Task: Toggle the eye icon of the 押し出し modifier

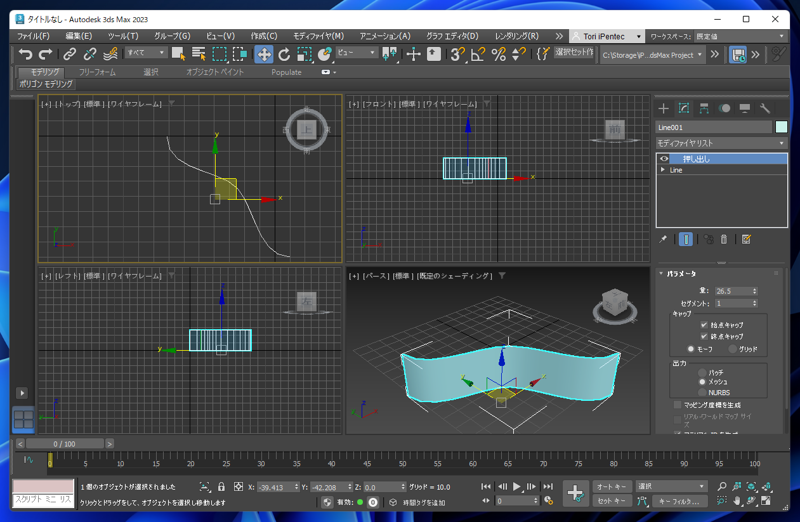Action: coord(664,159)
